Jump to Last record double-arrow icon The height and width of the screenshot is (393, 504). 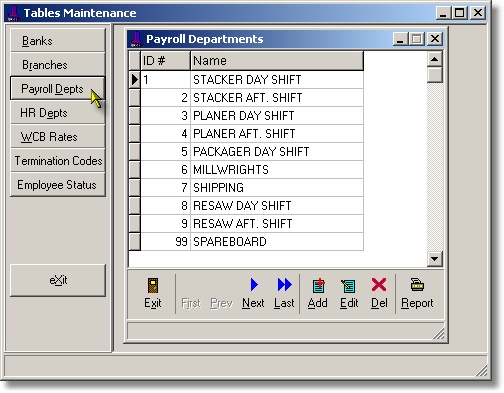pos(284,285)
